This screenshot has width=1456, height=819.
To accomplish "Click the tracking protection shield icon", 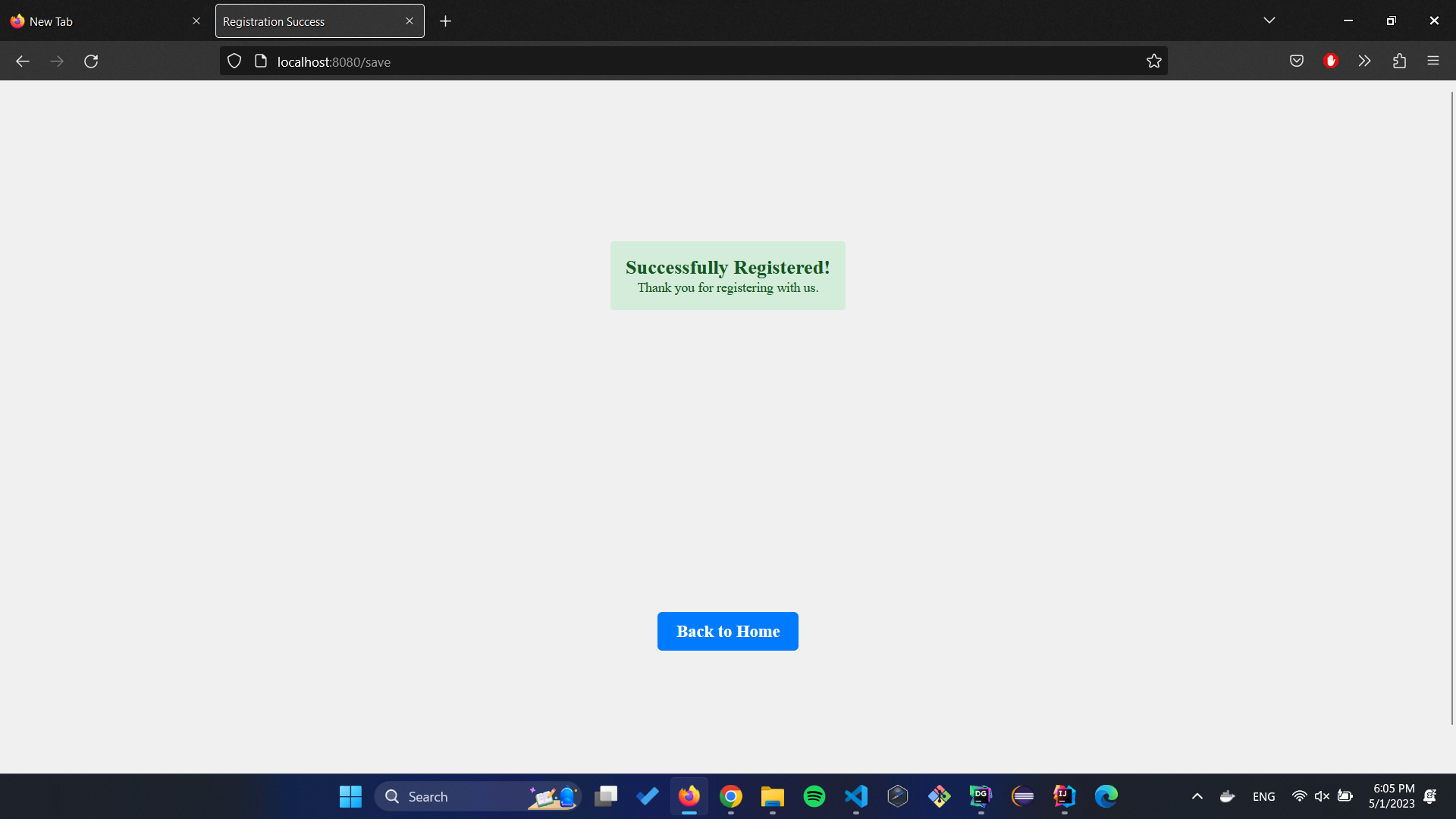I will pyautogui.click(x=234, y=61).
